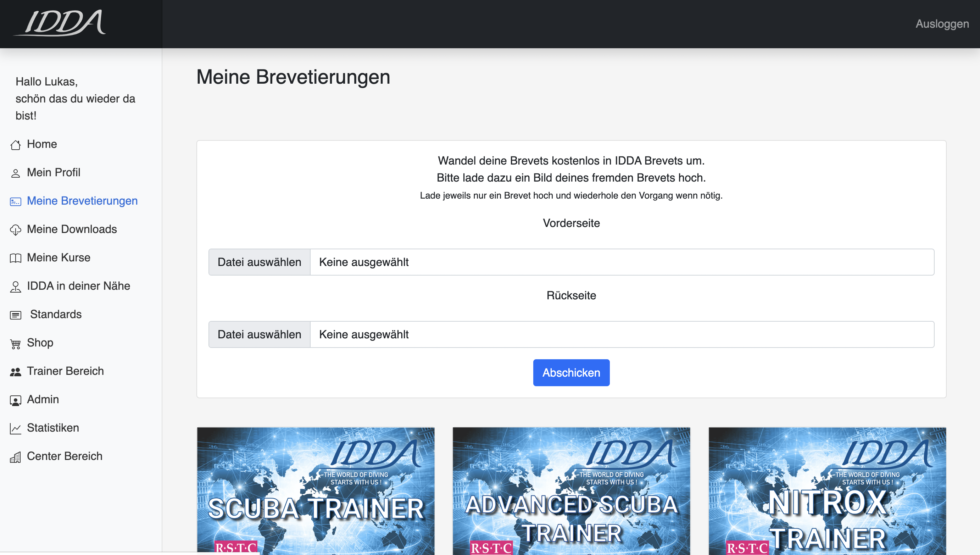Click the cloud download icon for Meine Downloads

pyautogui.click(x=15, y=230)
